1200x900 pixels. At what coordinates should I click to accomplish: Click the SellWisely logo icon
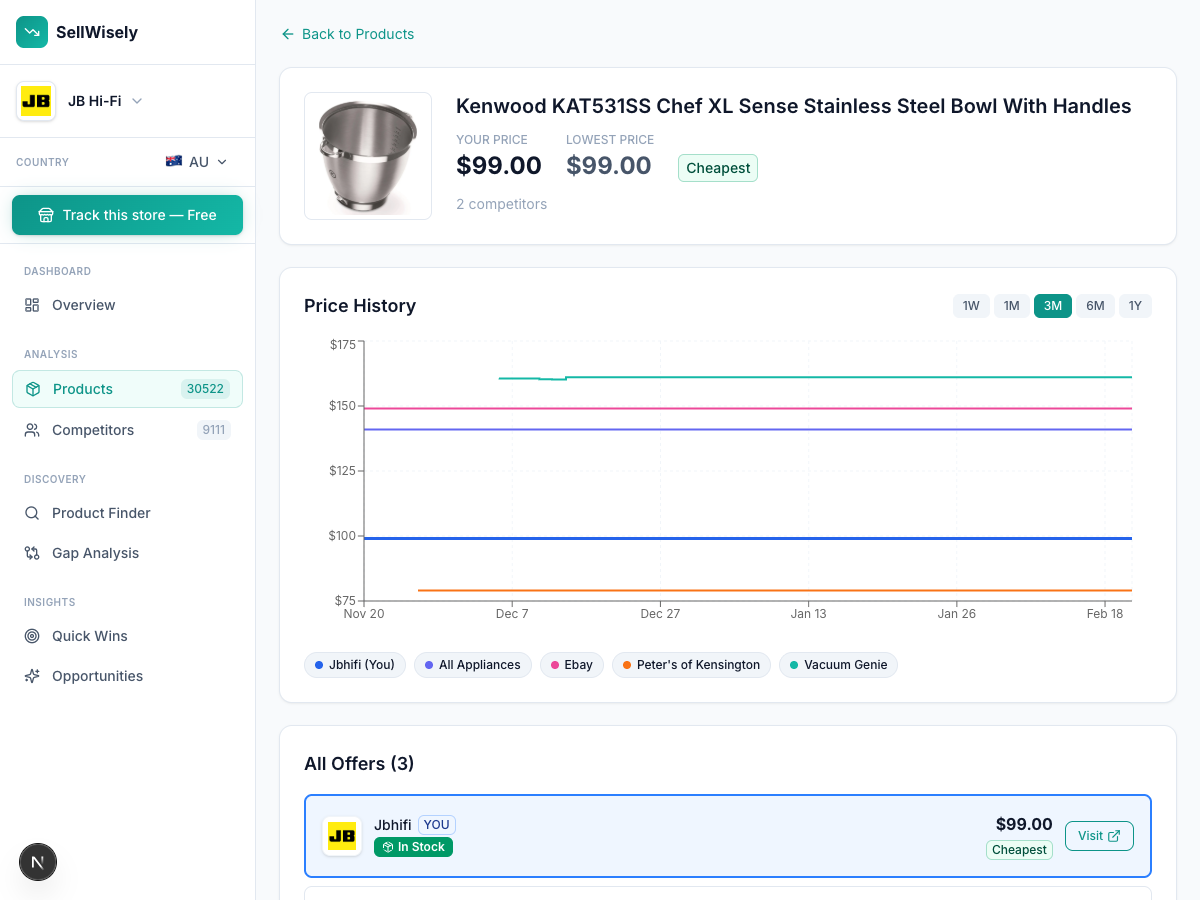click(x=32, y=32)
